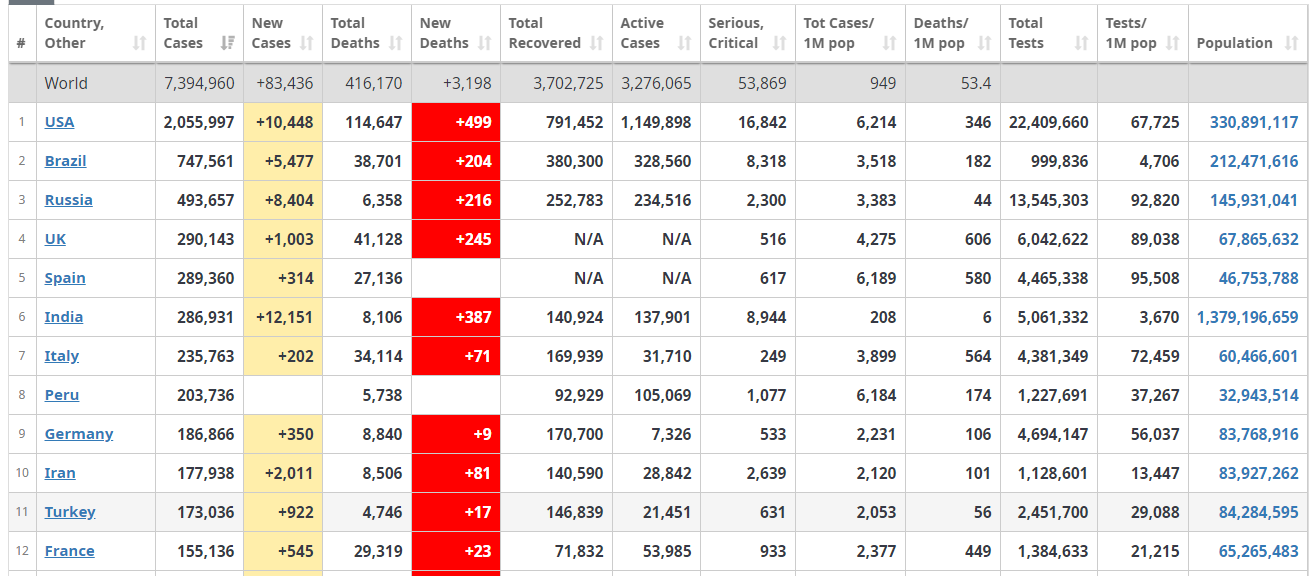Open Germany population link 83,768,916
1309x576 pixels.
tap(1258, 434)
